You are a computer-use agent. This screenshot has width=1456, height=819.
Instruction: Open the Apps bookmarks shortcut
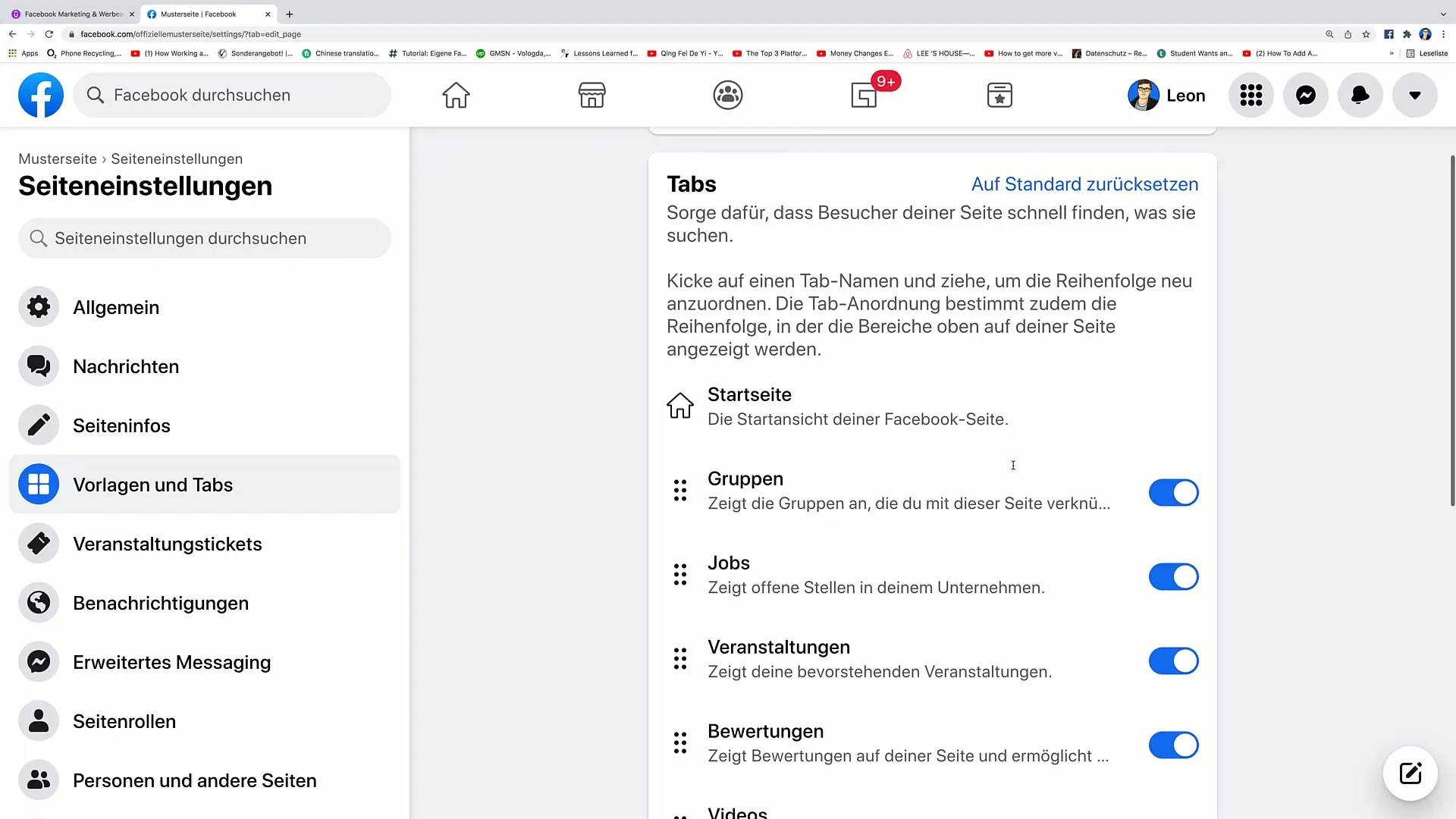[24, 53]
